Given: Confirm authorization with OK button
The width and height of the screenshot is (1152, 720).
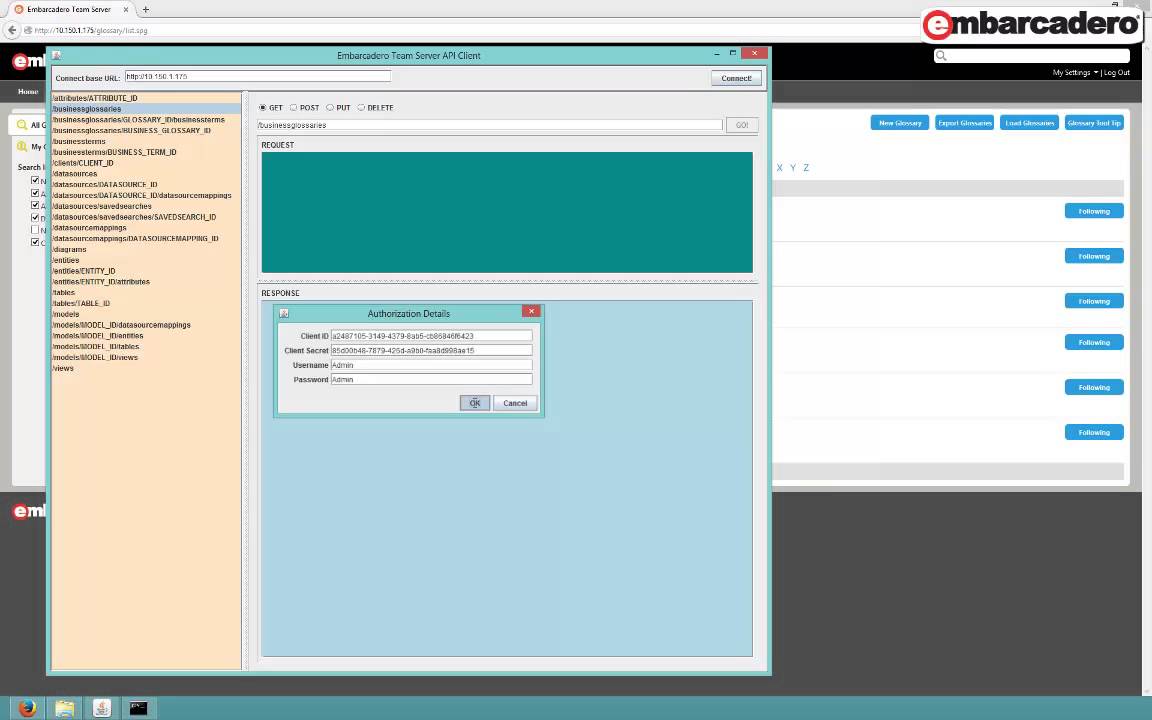Looking at the screenshot, I should point(475,403).
